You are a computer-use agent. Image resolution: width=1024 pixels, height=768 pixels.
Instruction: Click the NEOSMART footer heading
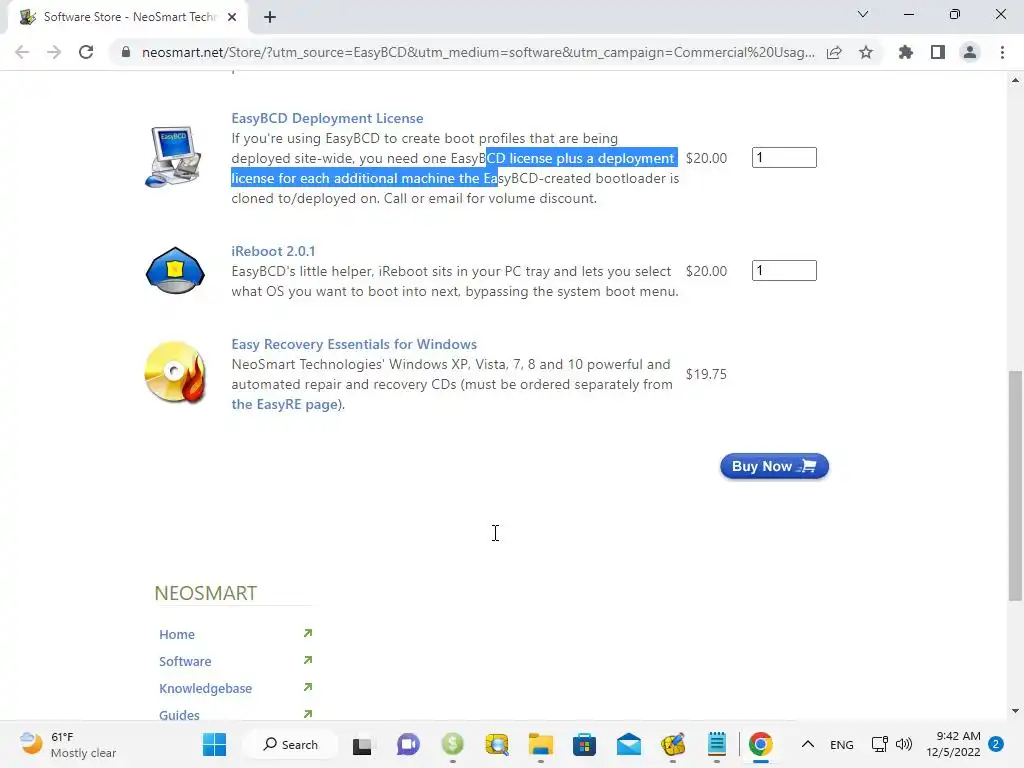(x=206, y=593)
